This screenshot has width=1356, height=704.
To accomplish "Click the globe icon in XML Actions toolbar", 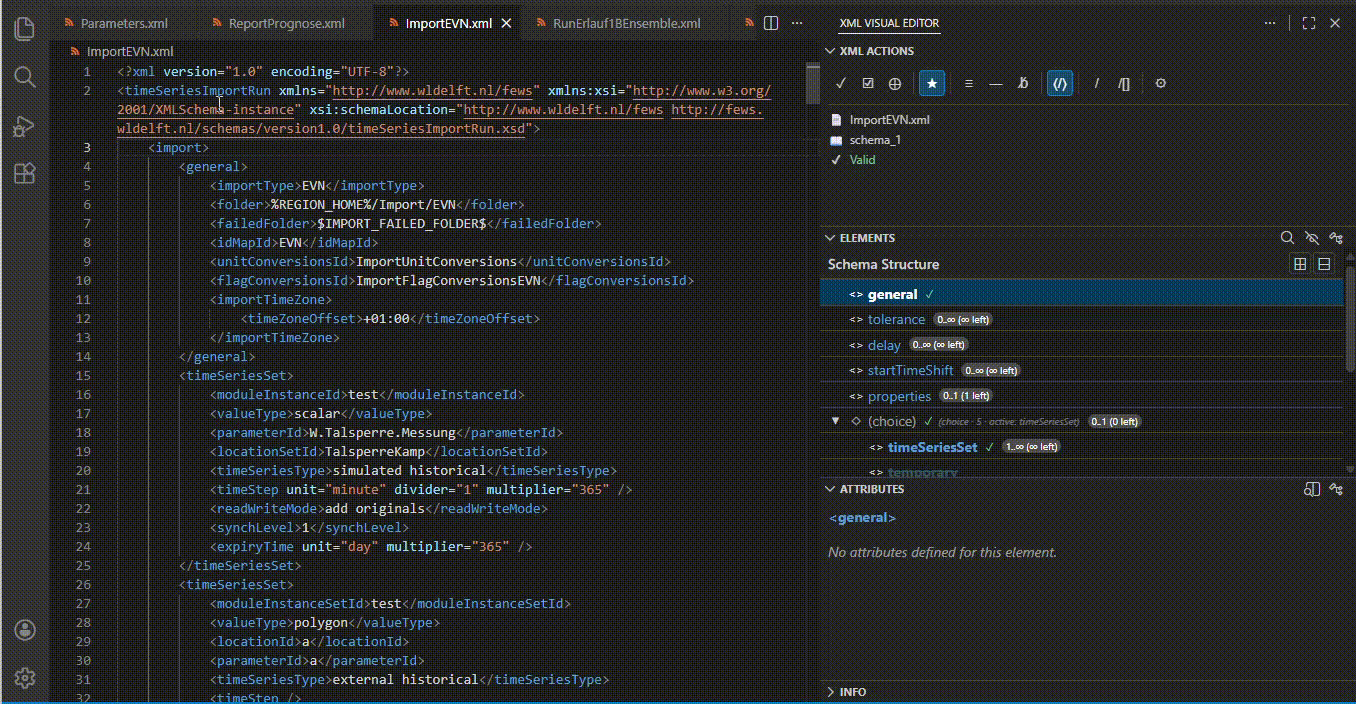I will pyautogui.click(x=895, y=83).
